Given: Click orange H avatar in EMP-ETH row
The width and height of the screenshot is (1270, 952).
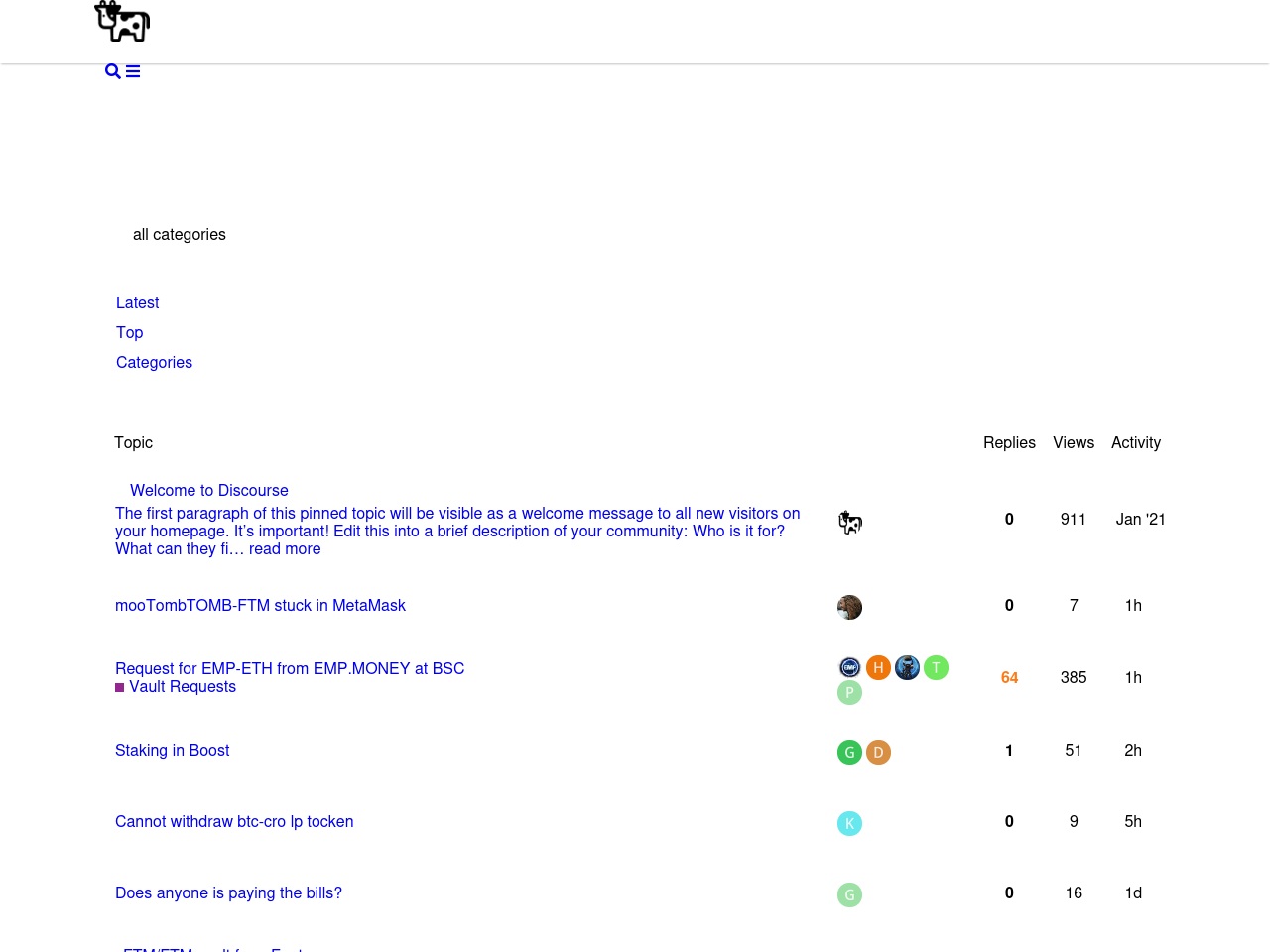Looking at the screenshot, I should coord(878,667).
